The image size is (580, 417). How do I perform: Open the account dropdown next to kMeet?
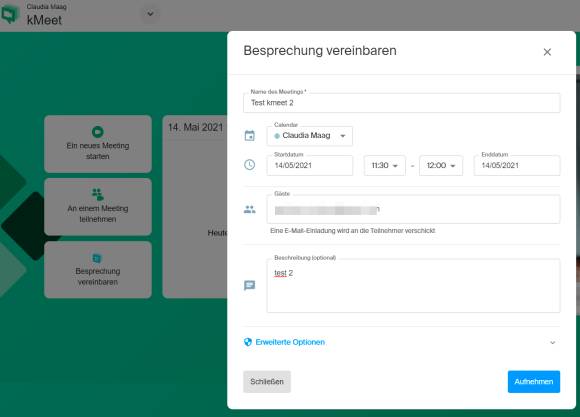150,14
